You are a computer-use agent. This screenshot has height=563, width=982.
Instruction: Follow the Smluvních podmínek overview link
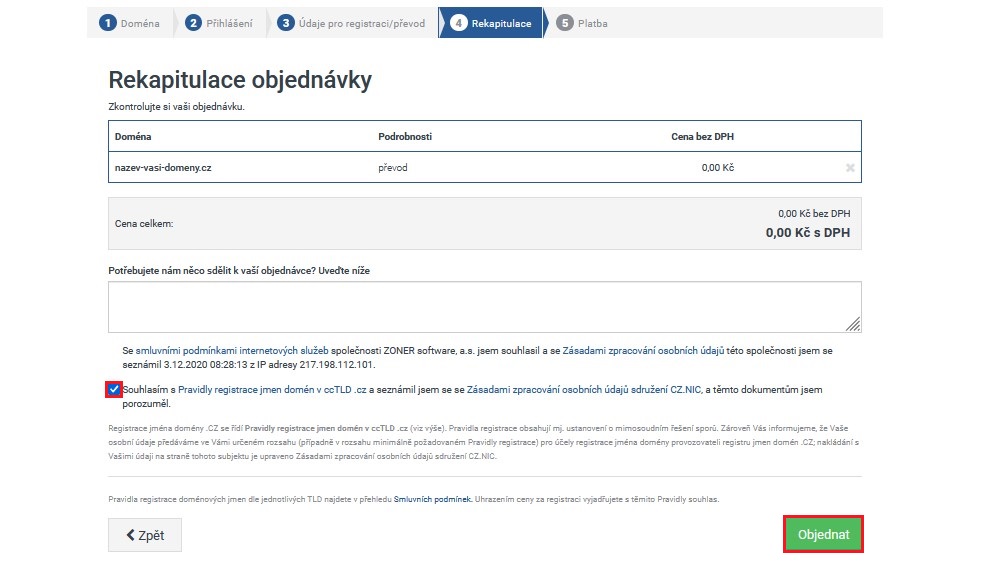433,498
